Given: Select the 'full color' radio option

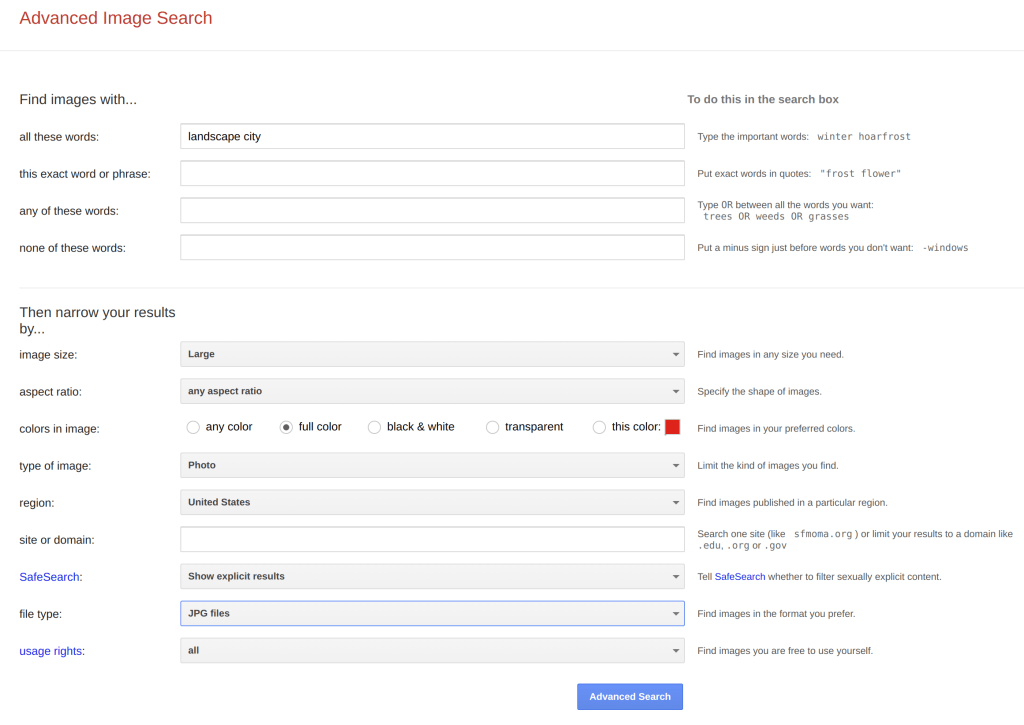Looking at the screenshot, I should pyautogui.click(x=287, y=427).
